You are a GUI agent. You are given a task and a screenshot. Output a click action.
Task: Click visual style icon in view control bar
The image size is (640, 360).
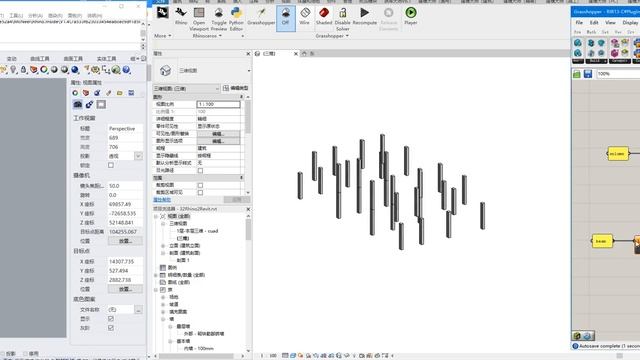(293, 356)
